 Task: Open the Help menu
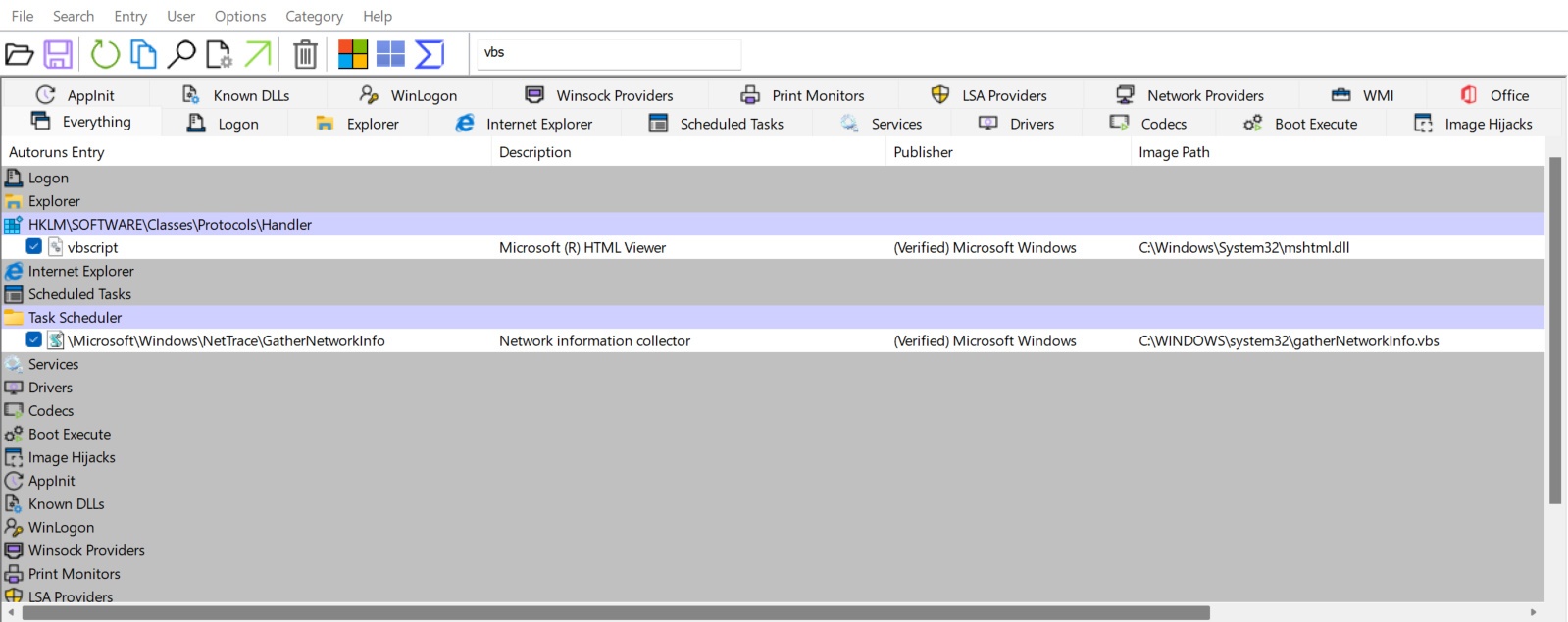378,16
